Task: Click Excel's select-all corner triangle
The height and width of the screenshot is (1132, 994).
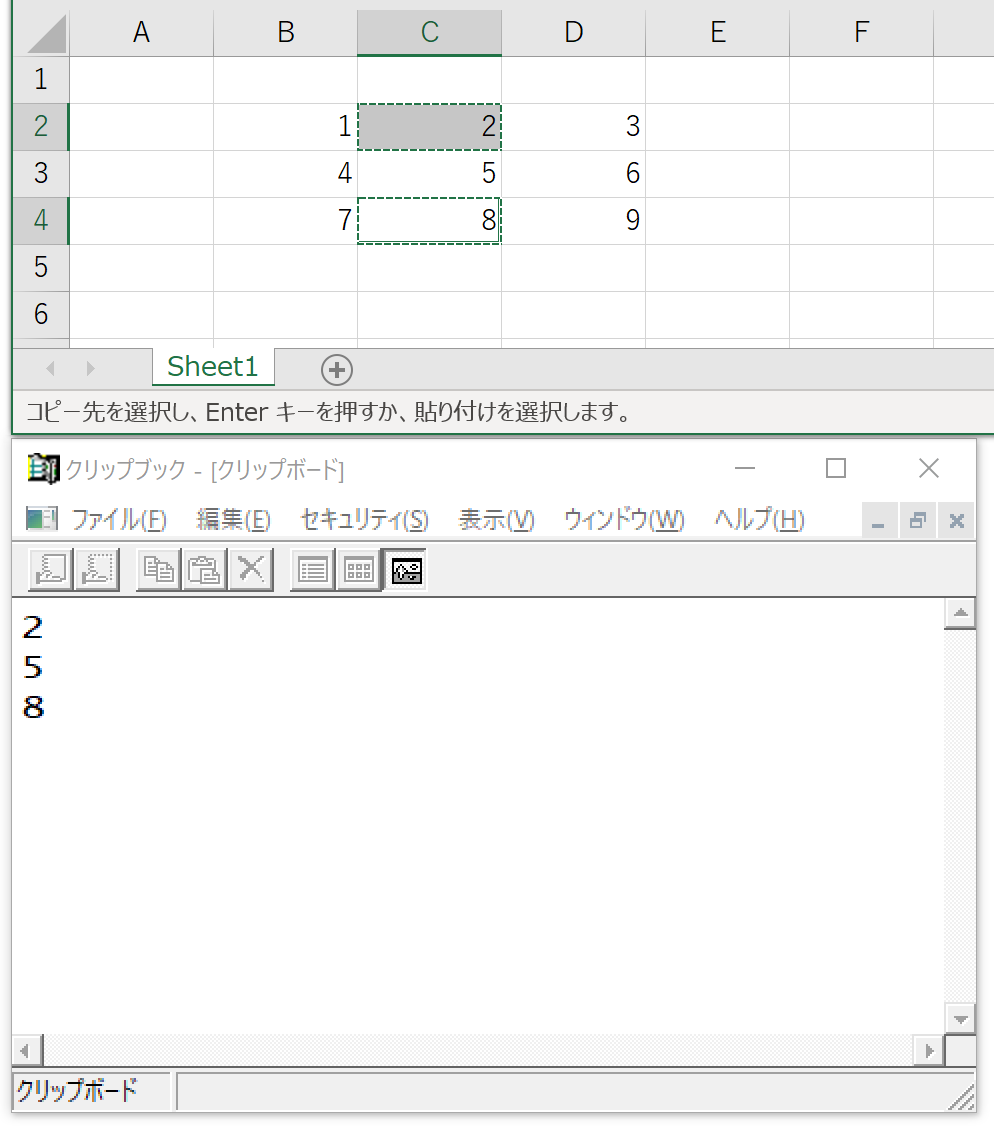Action: point(47,34)
